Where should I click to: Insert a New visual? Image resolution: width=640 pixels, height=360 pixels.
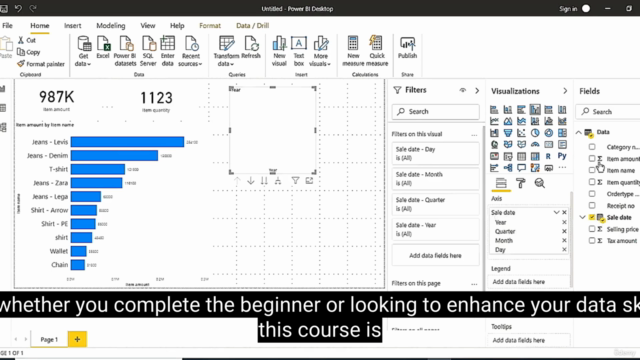tap(279, 51)
